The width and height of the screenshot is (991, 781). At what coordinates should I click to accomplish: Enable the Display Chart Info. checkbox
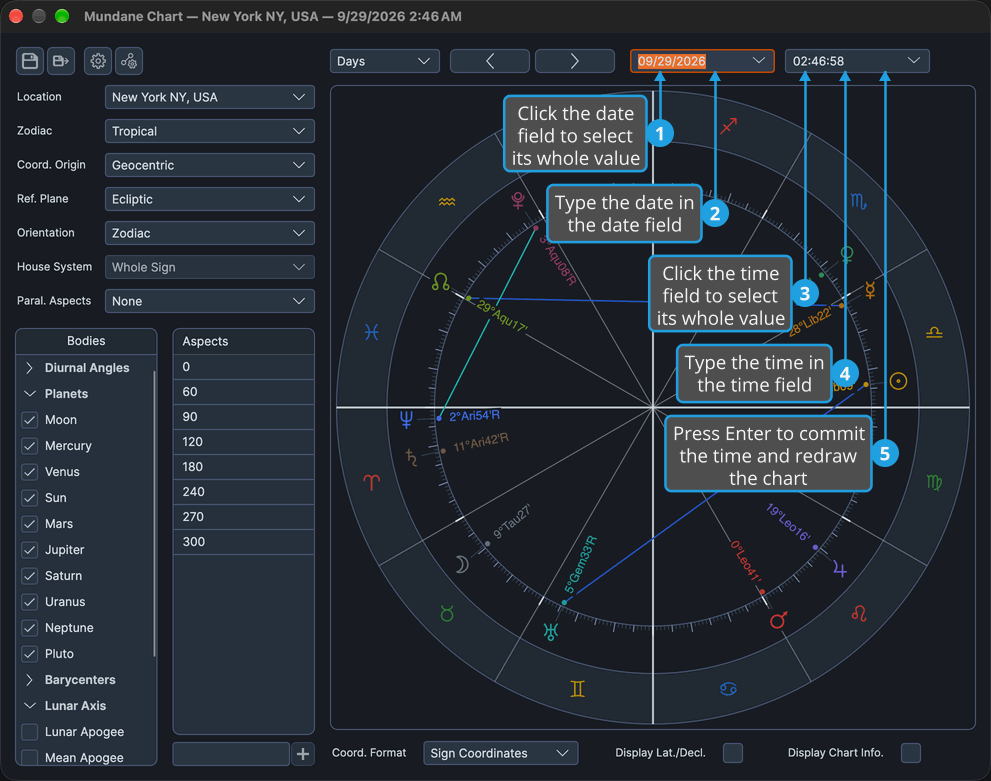click(x=911, y=753)
